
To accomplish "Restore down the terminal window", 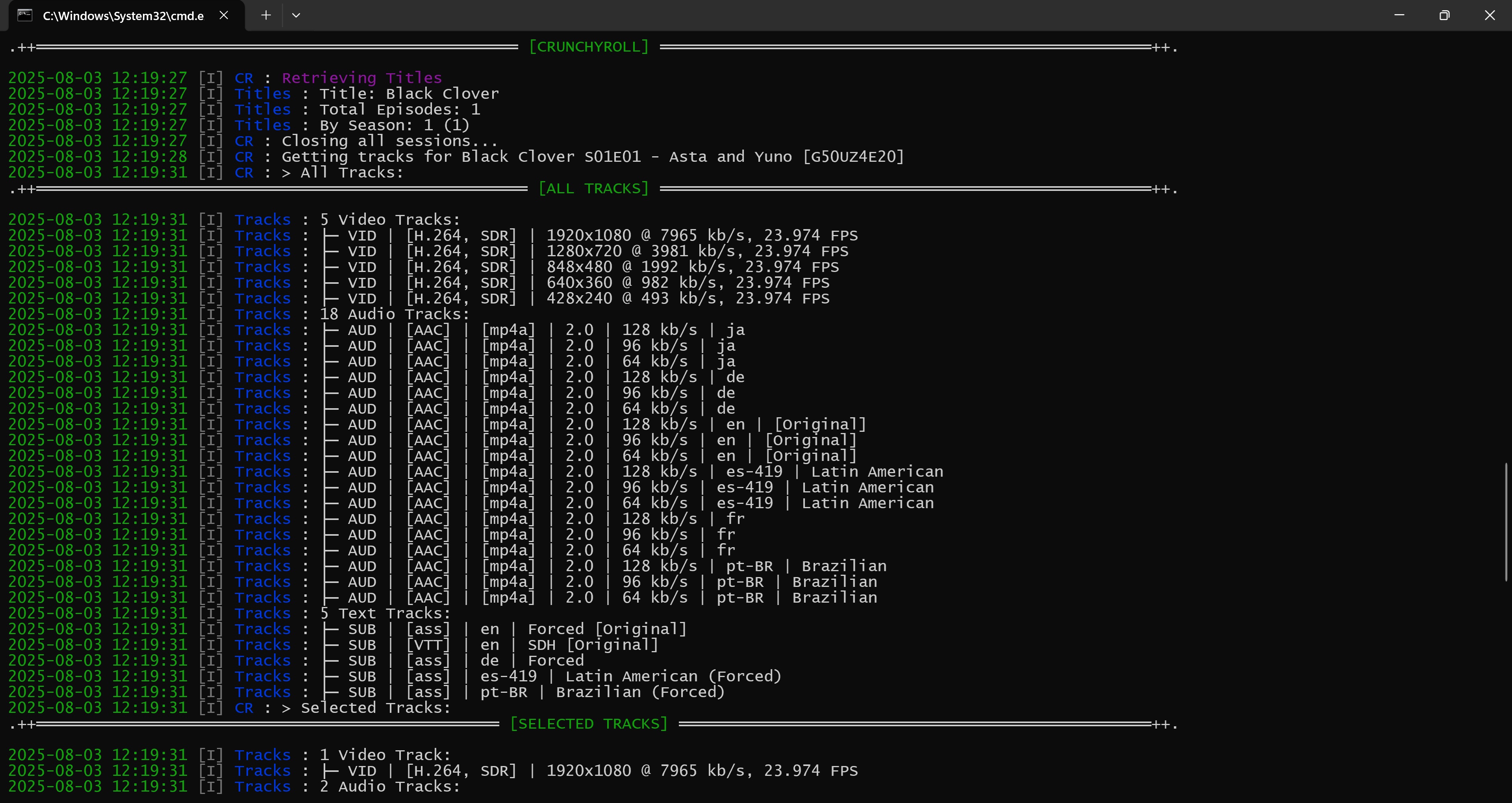I will (x=1445, y=15).
